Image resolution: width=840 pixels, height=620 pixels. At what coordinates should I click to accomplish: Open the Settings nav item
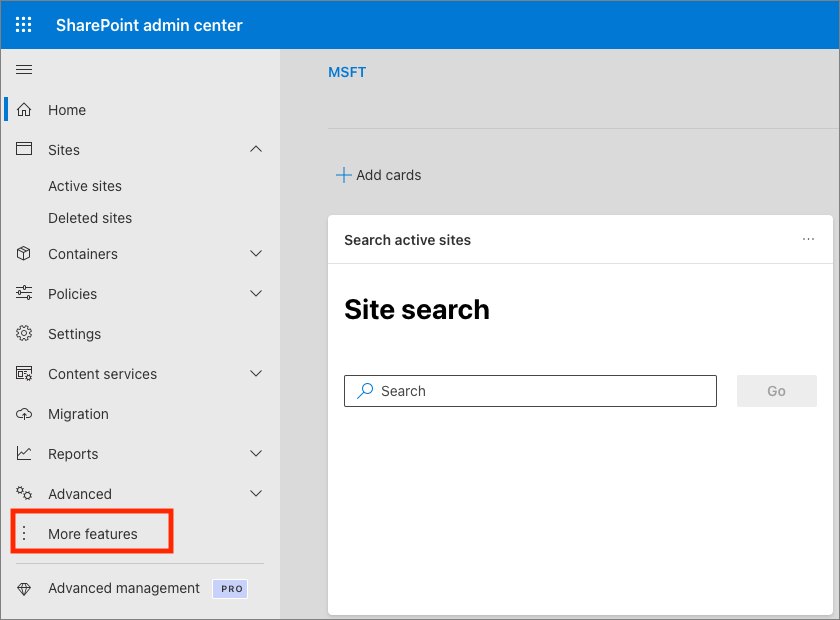[138, 333]
